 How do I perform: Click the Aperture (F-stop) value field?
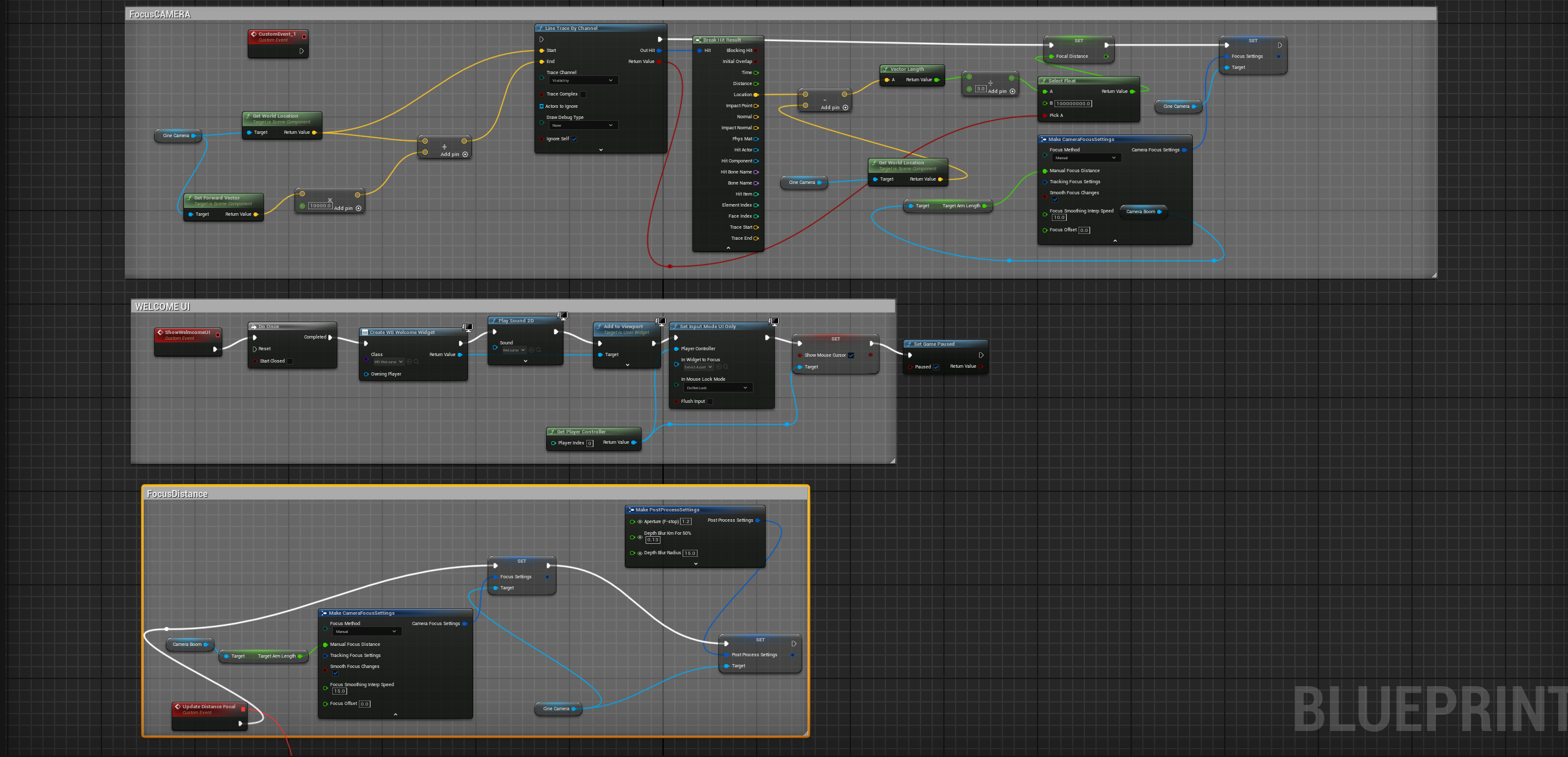pyautogui.click(x=686, y=522)
